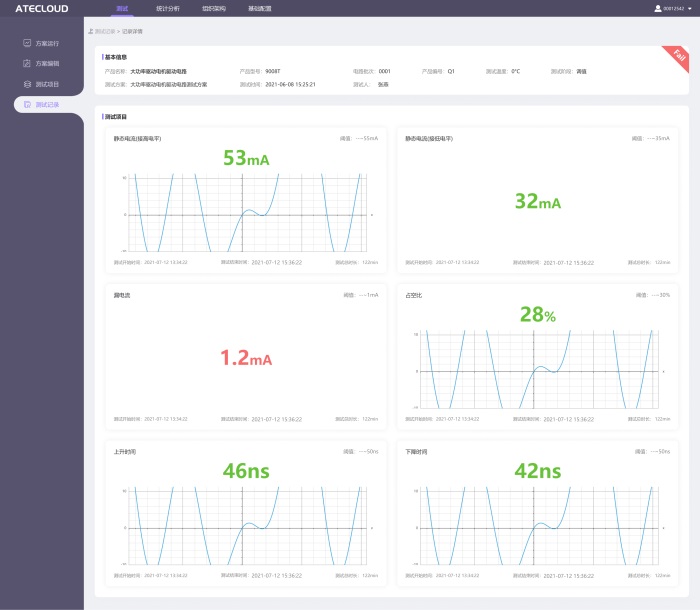Viewport: 700px width, 610px height.
Task: Click the 基本信息 section heading
Action: (116, 57)
